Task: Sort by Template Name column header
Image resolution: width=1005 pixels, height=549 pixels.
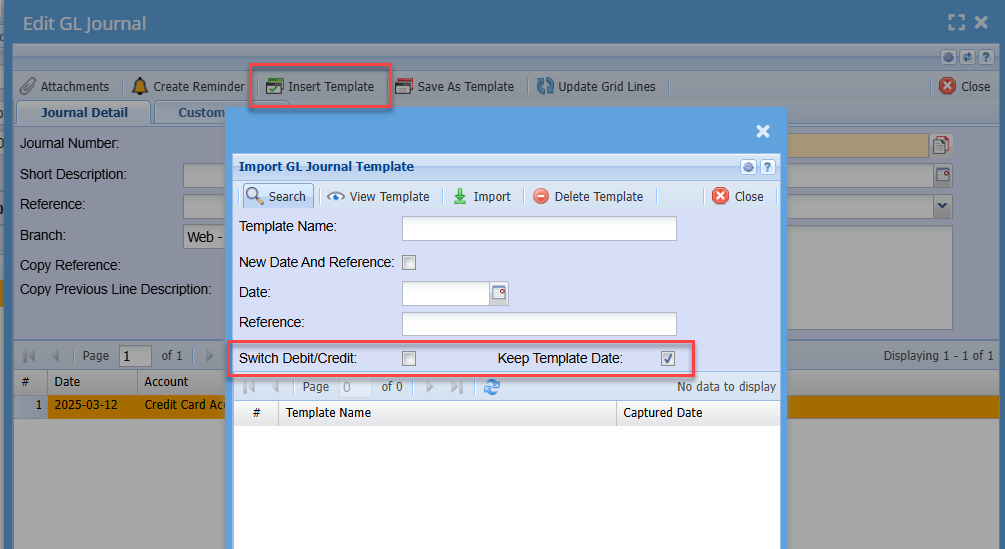Action: pyautogui.click(x=447, y=413)
